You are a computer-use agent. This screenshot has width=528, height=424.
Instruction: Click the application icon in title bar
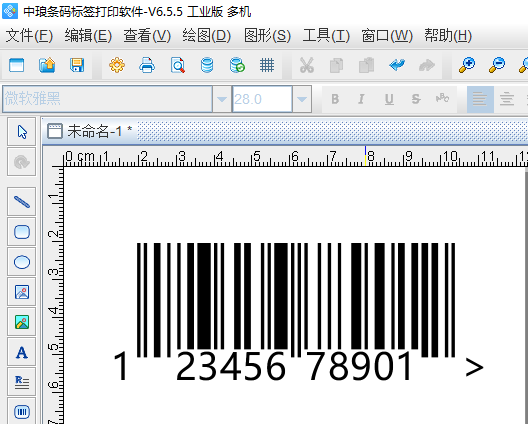pyautogui.click(x=10, y=11)
